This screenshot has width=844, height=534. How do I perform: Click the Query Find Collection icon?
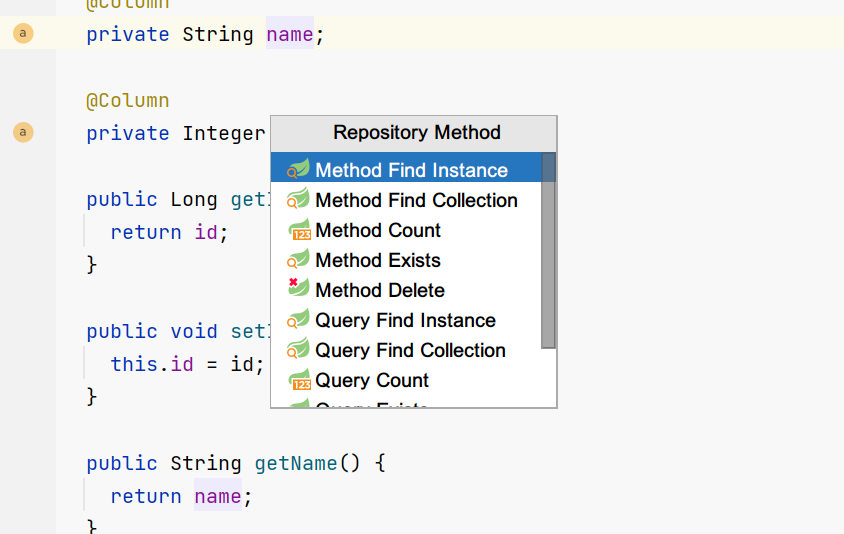pyautogui.click(x=298, y=349)
